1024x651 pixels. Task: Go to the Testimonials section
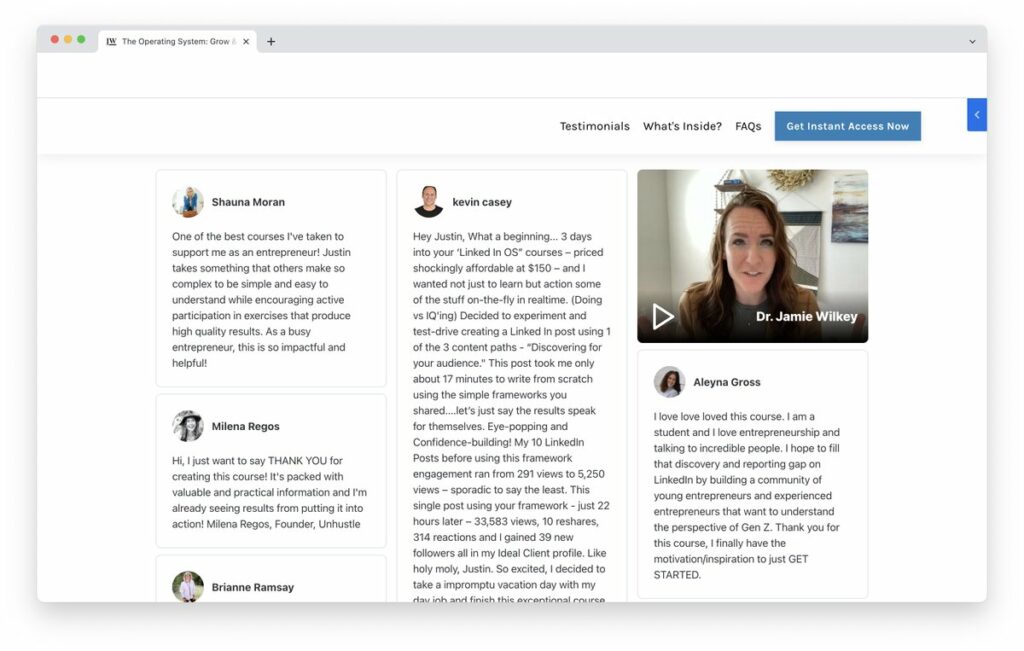coord(594,127)
